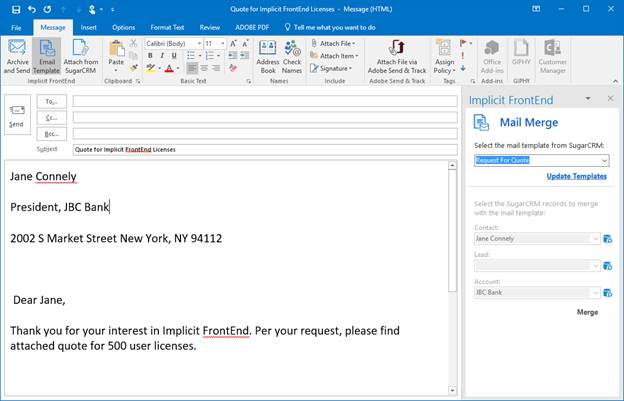
Task: Open Email Template from the ribbon
Action: 46,55
